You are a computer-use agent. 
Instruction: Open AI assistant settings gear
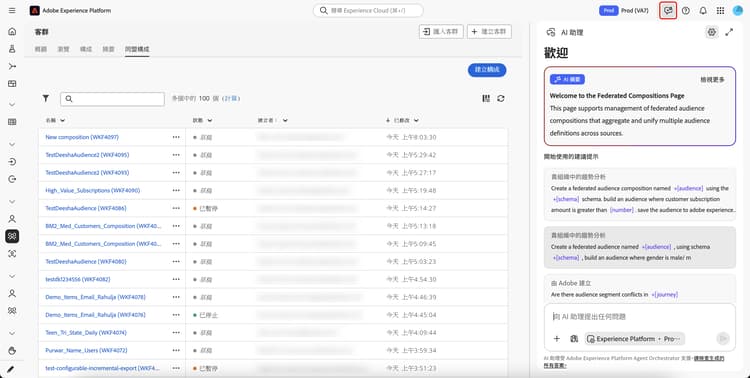(712, 32)
